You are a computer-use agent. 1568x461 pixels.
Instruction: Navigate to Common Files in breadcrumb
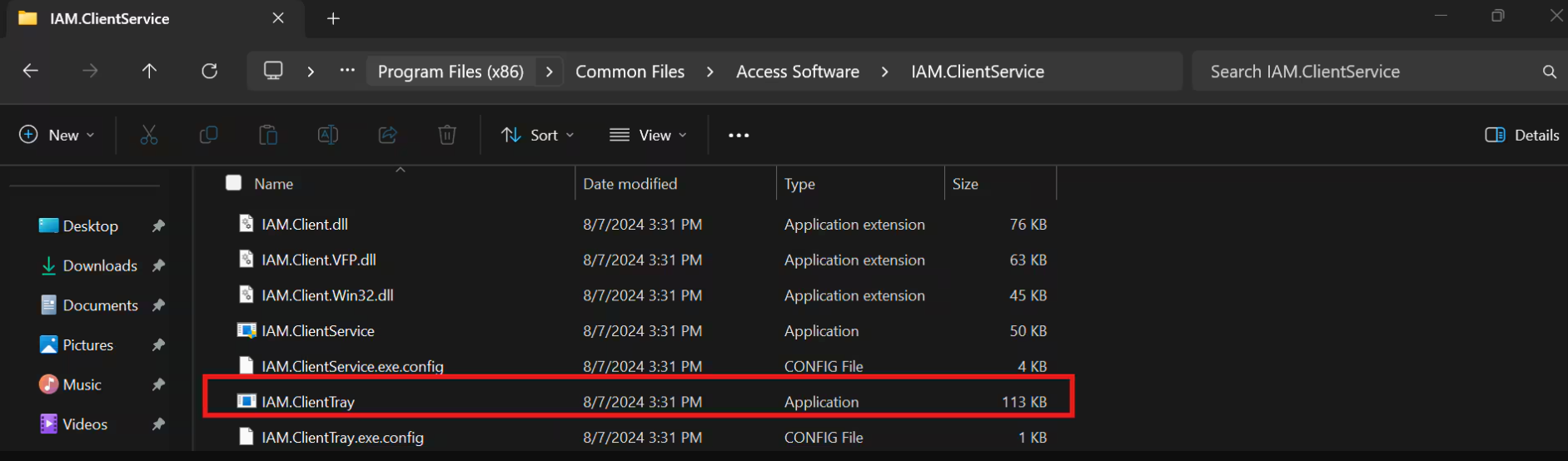(630, 72)
